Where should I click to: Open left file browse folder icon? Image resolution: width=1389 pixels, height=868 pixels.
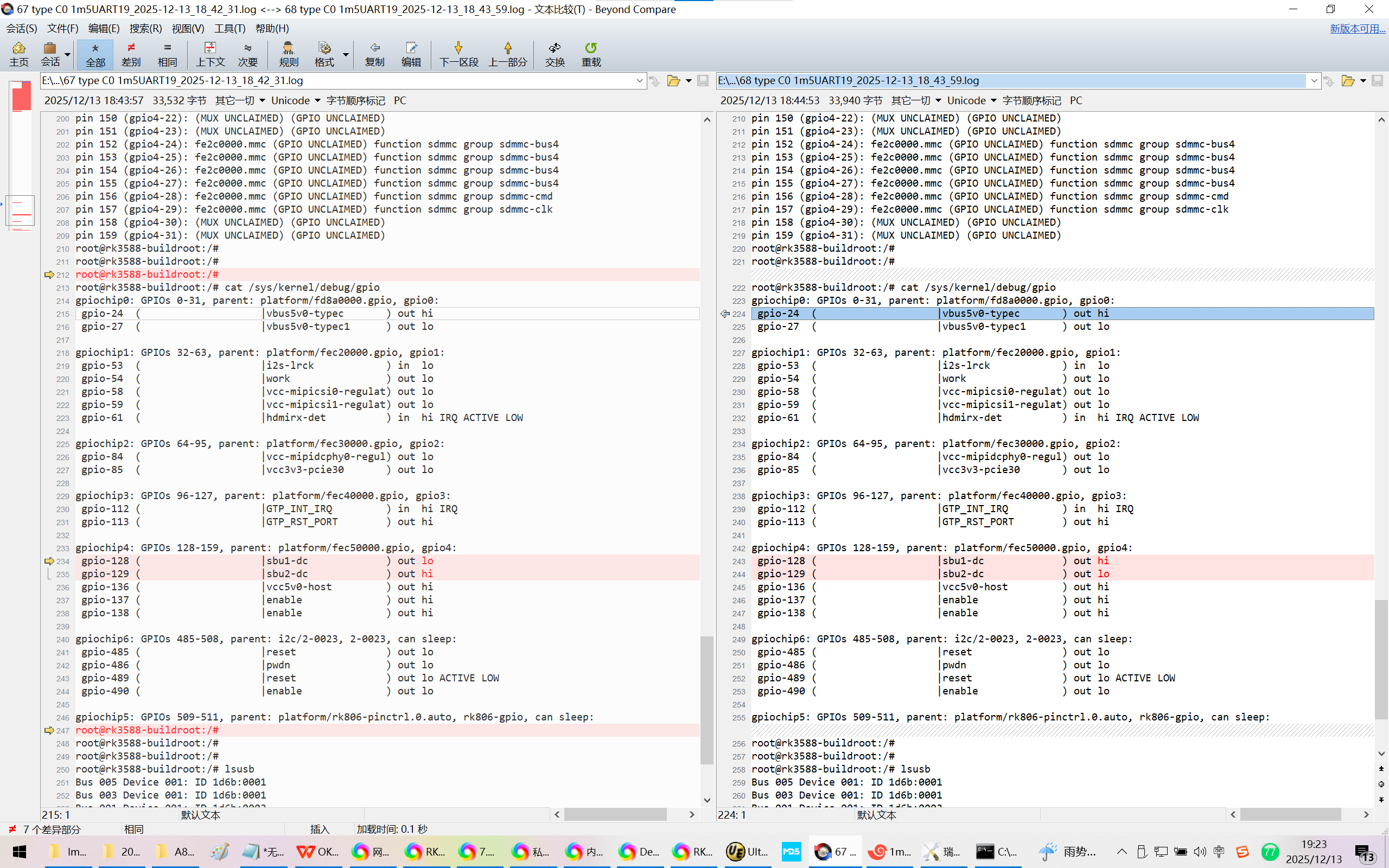pos(673,81)
